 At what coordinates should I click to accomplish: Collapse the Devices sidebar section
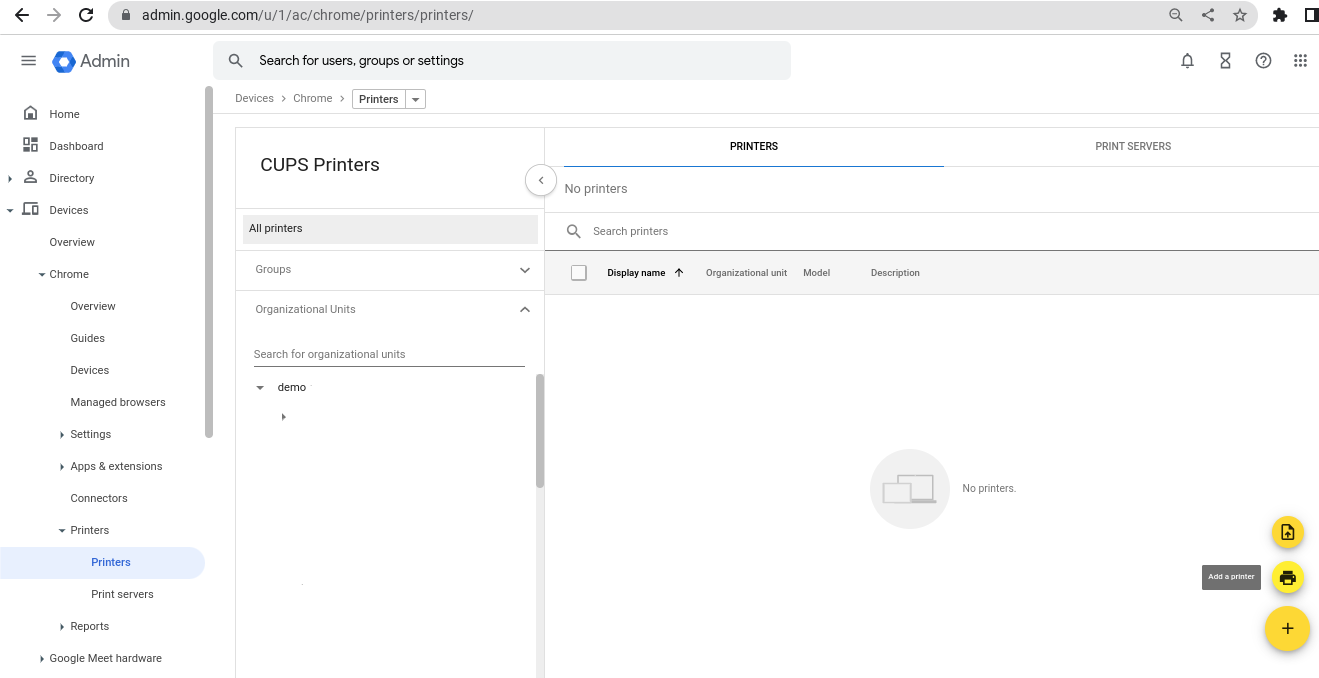[10, 210]
